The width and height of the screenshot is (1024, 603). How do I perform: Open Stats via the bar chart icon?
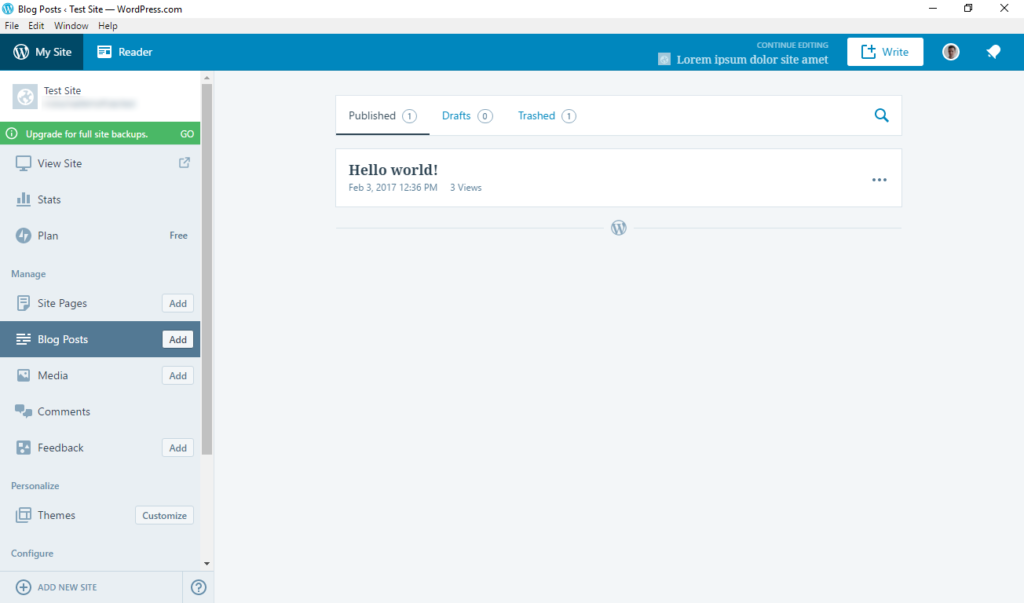pyautogui.click(x=22, y=199)
